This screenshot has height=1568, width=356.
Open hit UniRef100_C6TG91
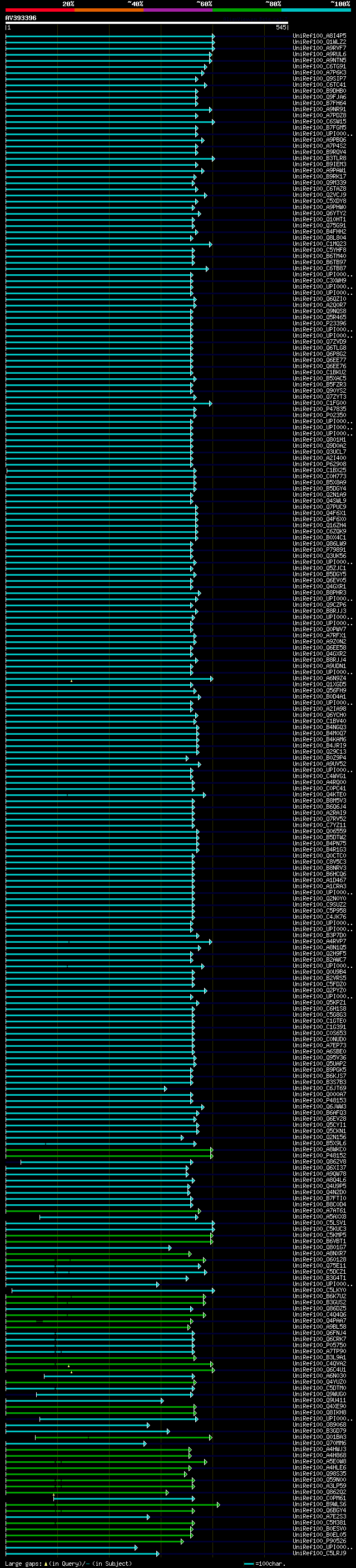319,66
